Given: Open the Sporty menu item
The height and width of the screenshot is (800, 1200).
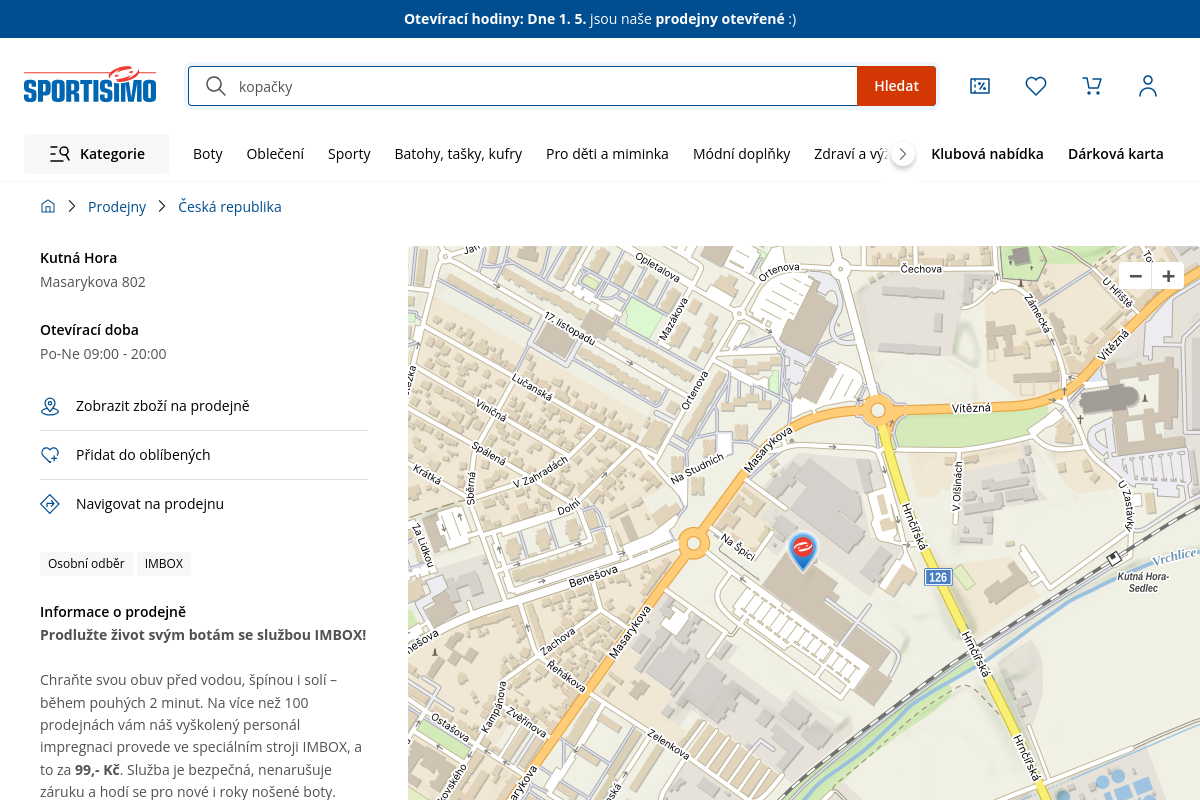Looking at the screenshot, I should click(x=349, y=154).
